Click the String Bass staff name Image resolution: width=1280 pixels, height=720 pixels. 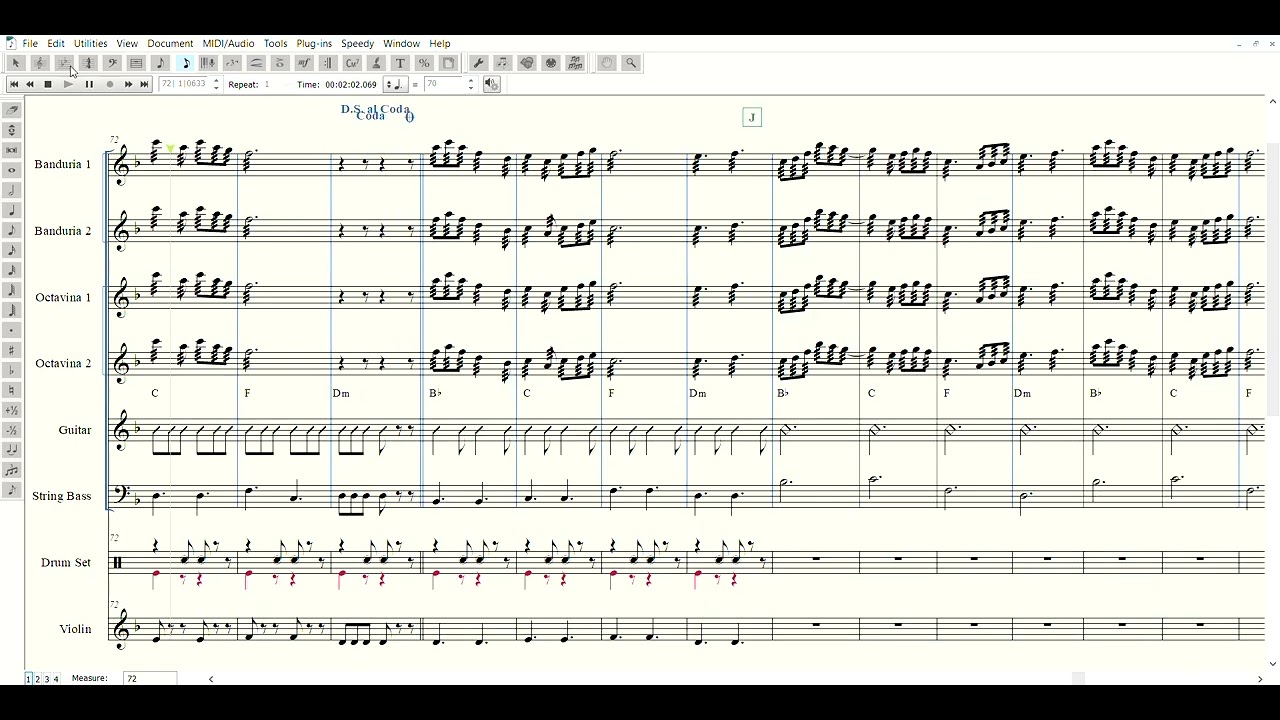coord(61,496)
